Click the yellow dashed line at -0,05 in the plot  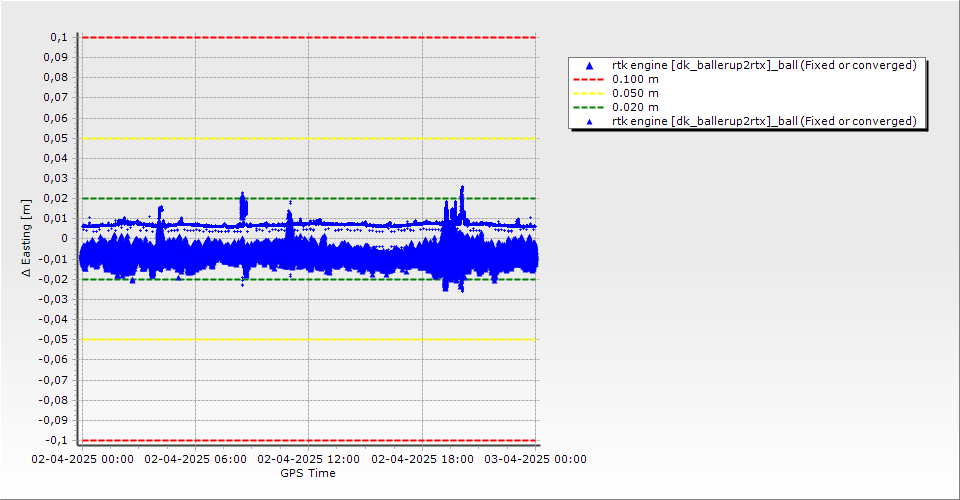coord(309,340)
